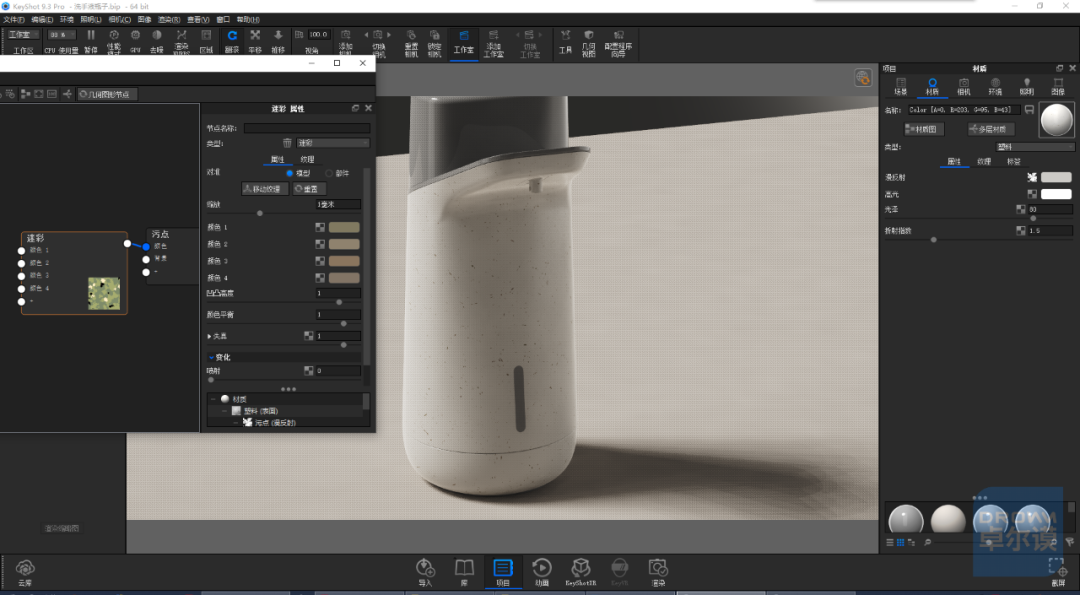Open the Animation clock icon
Viewport: 1080px width, 595px height.
542,572
